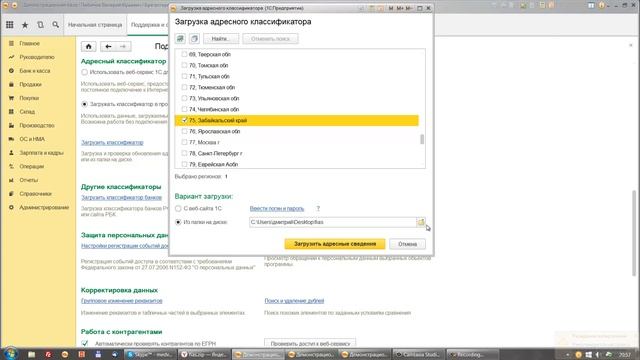The image size is (640, 360).
Task: Go to home page via house icon
Action: click(89, 47)
